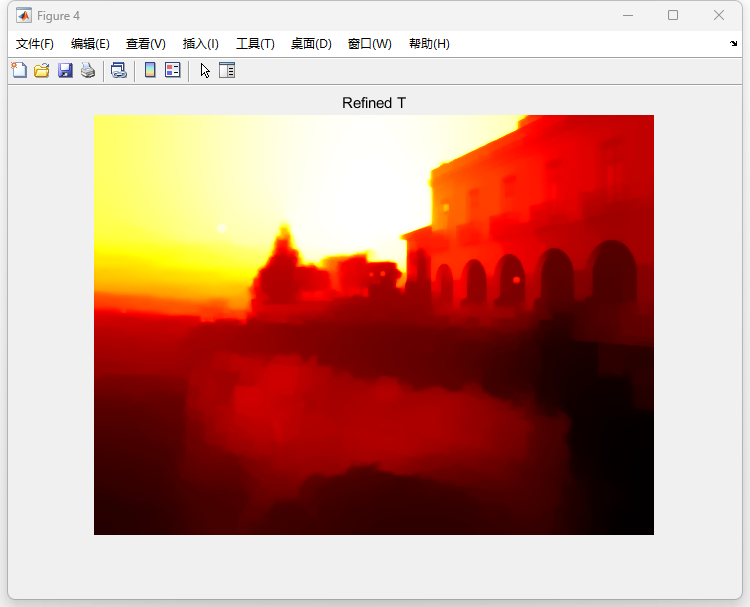
Task: Click the Link Plot toolbar icon
Action: tap(119, 70)
